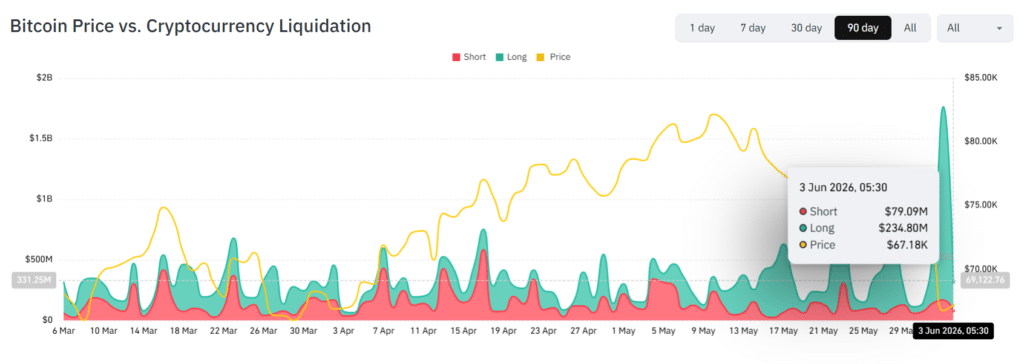Click the Long label in the tooltip
Screen dimensions: 1024x364
822,228
